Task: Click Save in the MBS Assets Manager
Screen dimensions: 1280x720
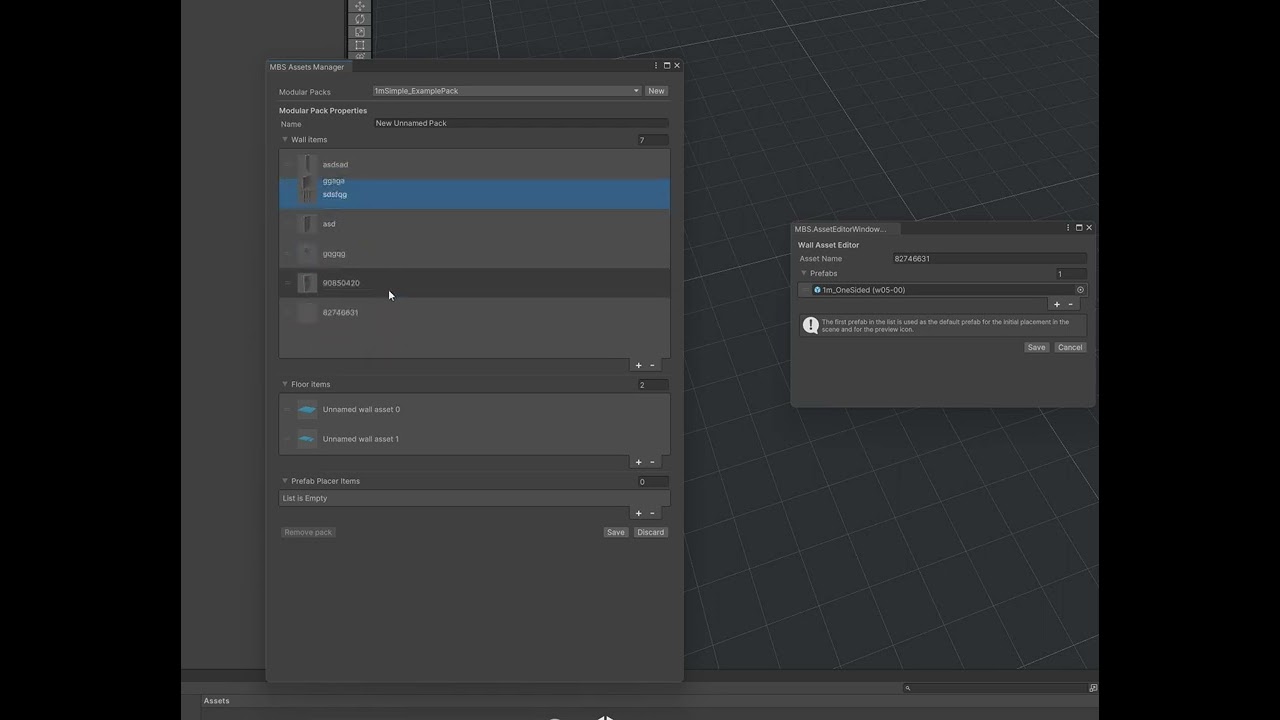Action: [615, 532]
